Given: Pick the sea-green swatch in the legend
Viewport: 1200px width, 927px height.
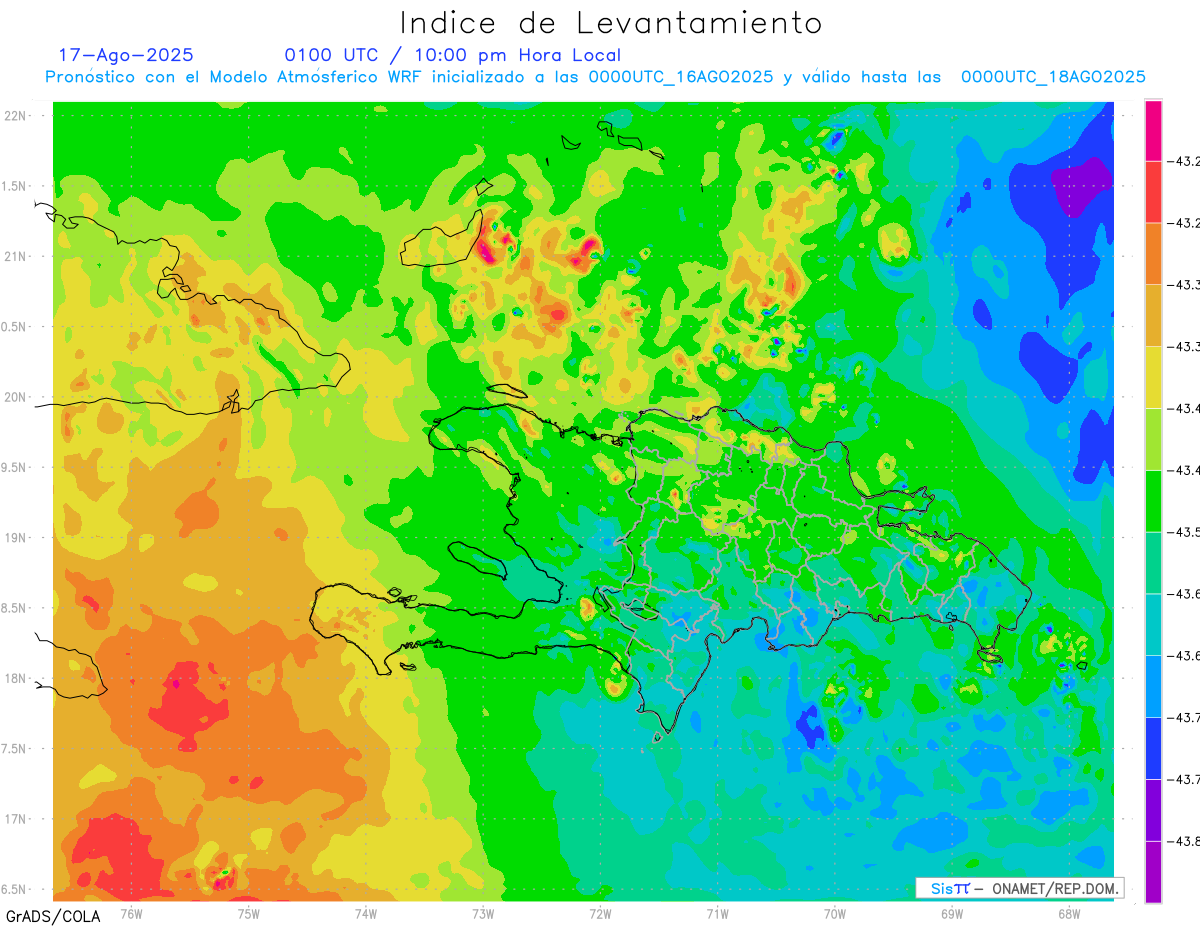Looking at the screenshot, I should click(x=1153, y=563).
